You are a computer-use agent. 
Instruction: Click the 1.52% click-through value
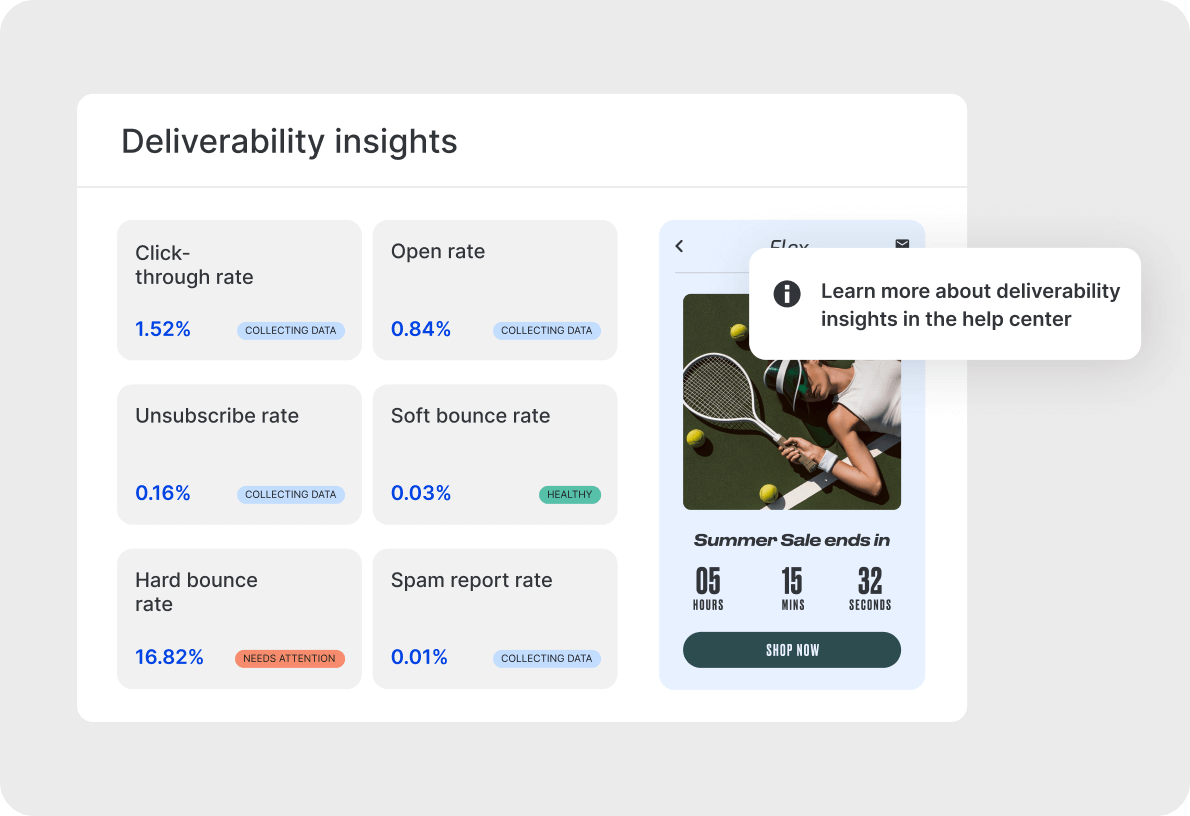(162, 329)
